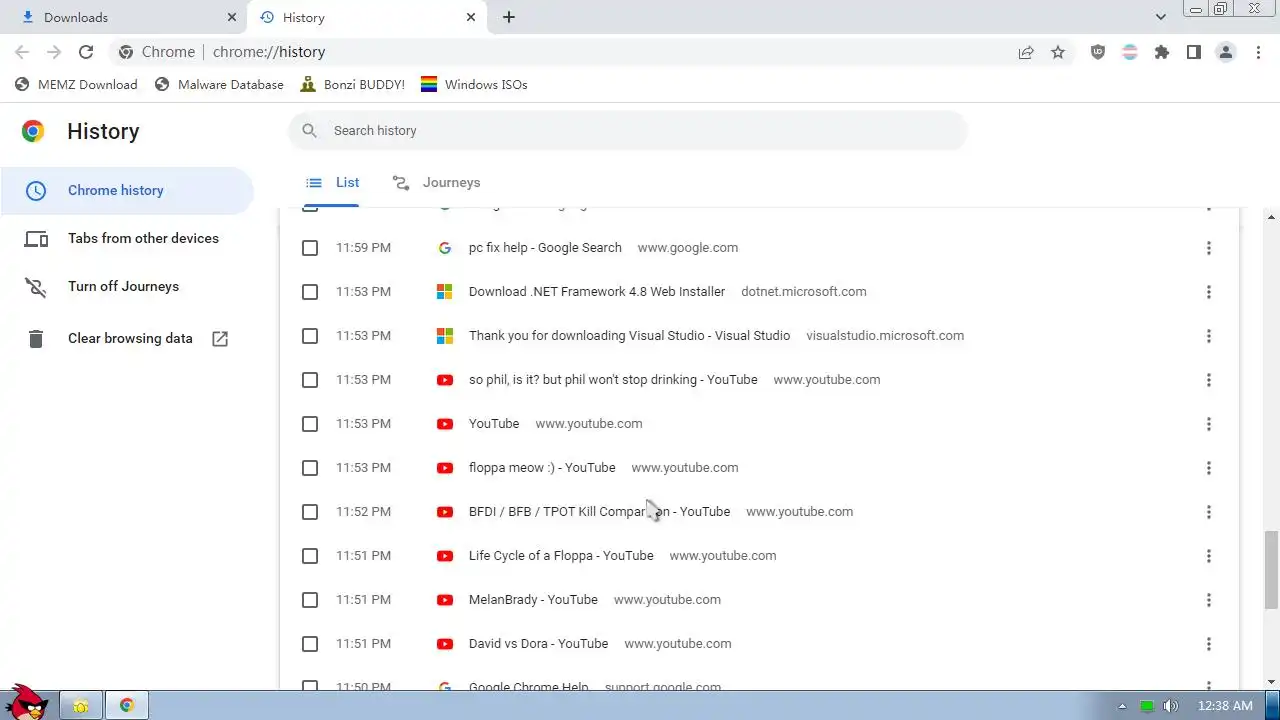Image resolution: width=1280 pixels, height=720 pixels.
Task: Switch to the Journeys tab
Action: point(437,183)
